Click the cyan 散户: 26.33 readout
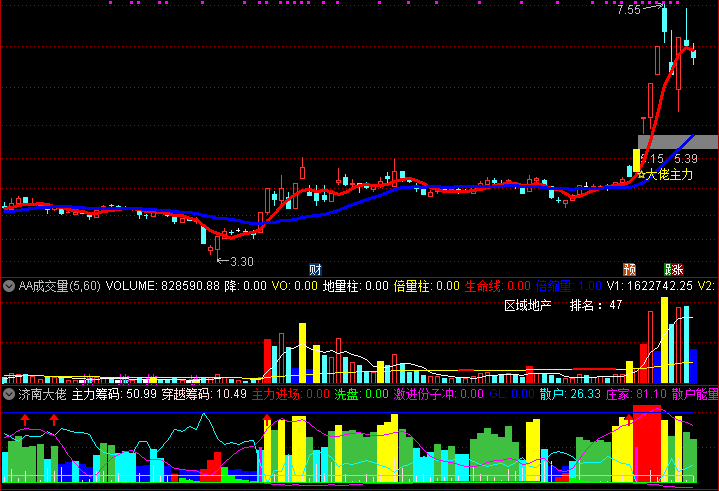The width and height of the screenshot is (719, 491). (x=570, y=394)
